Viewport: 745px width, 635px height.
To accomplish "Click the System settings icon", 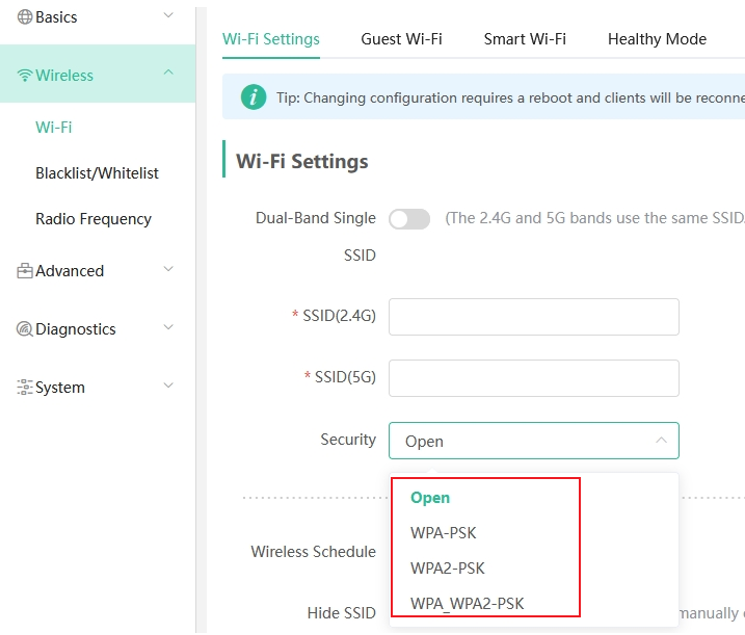I will coord(25,387).
